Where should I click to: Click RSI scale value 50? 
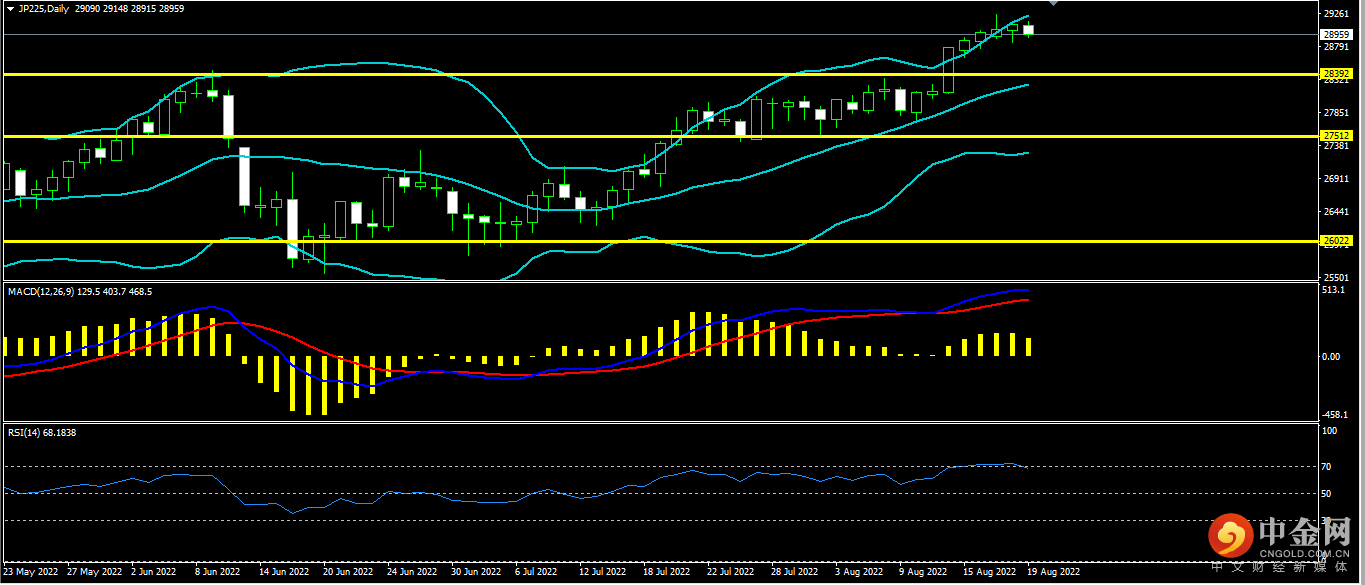[x=1327, y=493]
